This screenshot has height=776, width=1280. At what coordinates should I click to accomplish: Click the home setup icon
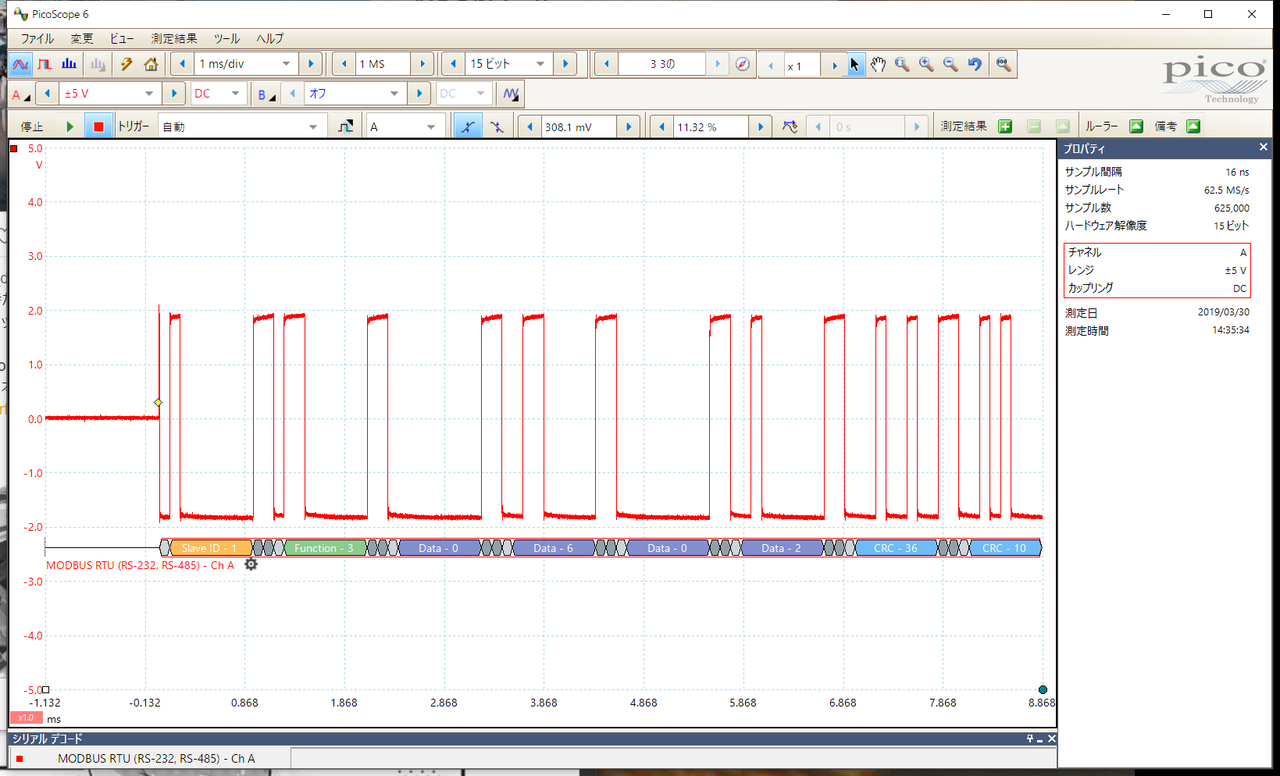pyautogui.click(x=151, y=64)
